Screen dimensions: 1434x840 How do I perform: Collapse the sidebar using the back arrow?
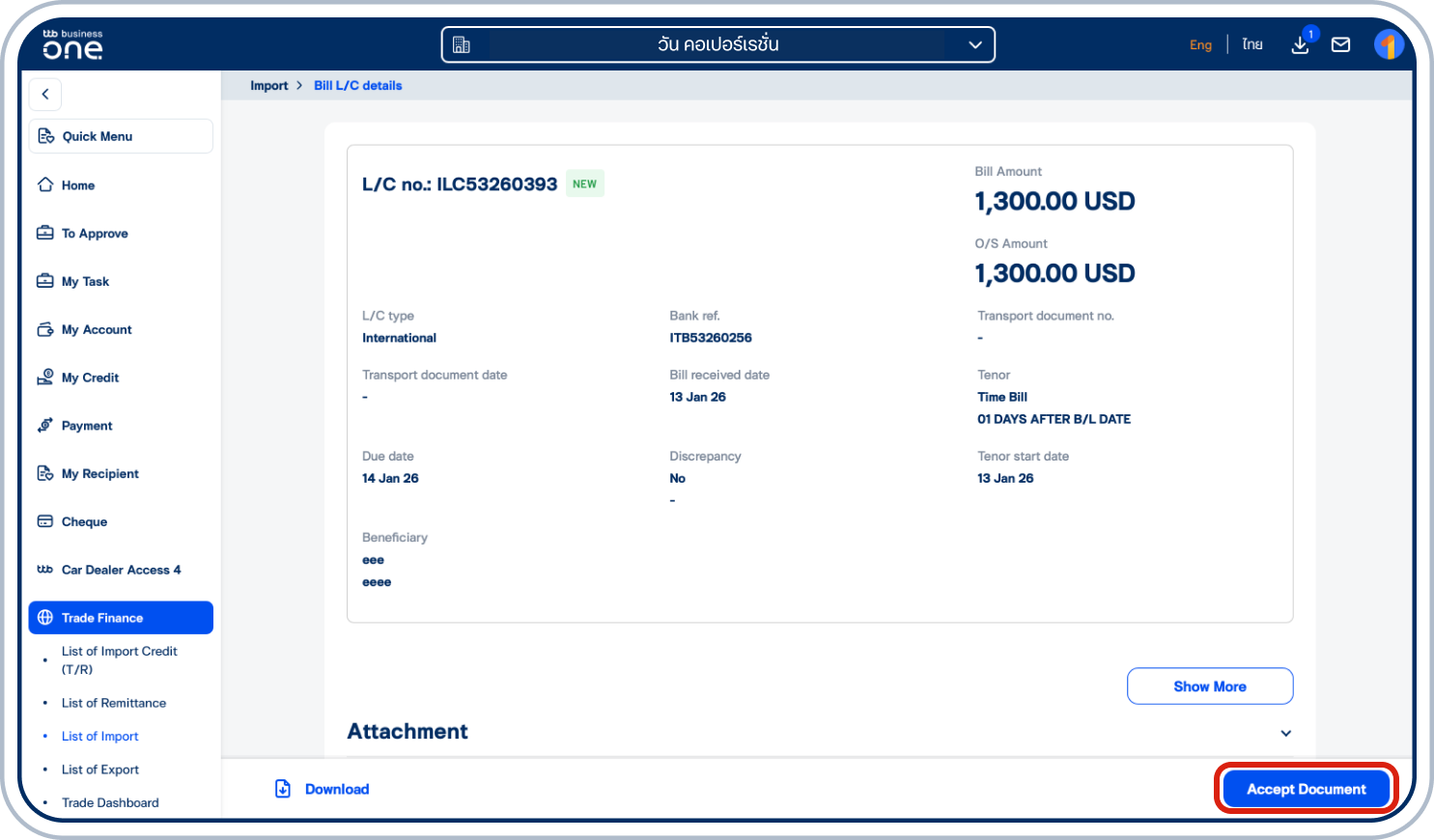click(x=44, y=94)
